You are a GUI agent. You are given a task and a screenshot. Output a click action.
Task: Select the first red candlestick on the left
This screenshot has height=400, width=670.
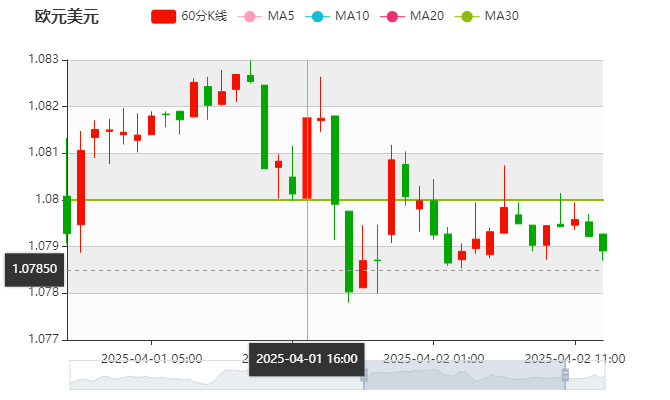point(81,188)
